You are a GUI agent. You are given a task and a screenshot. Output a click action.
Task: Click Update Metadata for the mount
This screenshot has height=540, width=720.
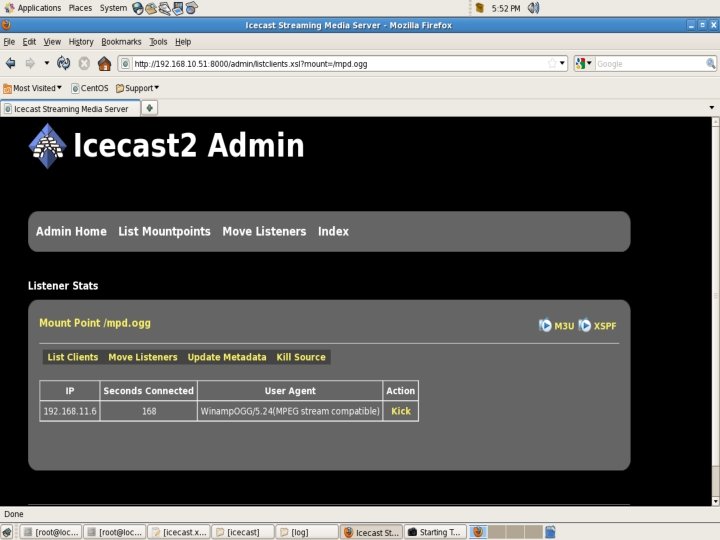(227, 357)
